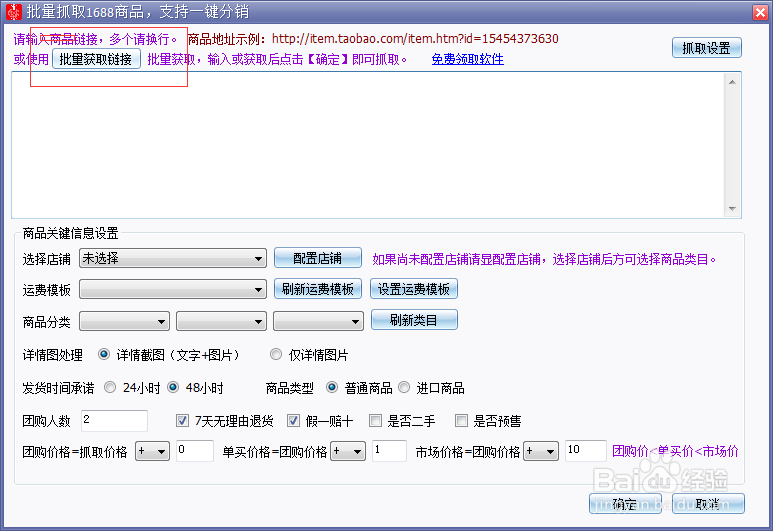Select 普通商品 product type
This screenshot has width=773, height=531.
(332, 388)
